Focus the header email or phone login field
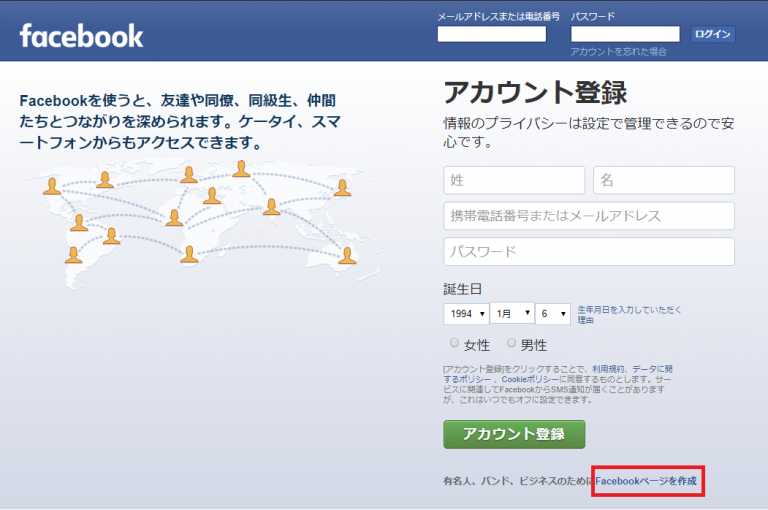Screen dimensions: 768x510 click(492, 34)
